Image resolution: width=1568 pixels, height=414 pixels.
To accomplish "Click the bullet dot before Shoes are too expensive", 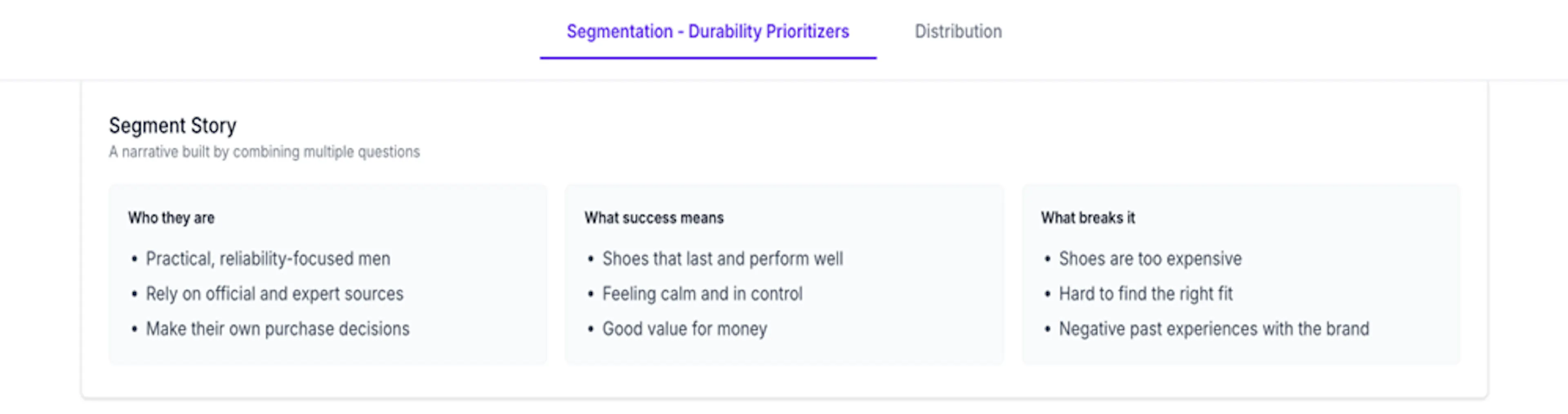I will click(1047, 260).
